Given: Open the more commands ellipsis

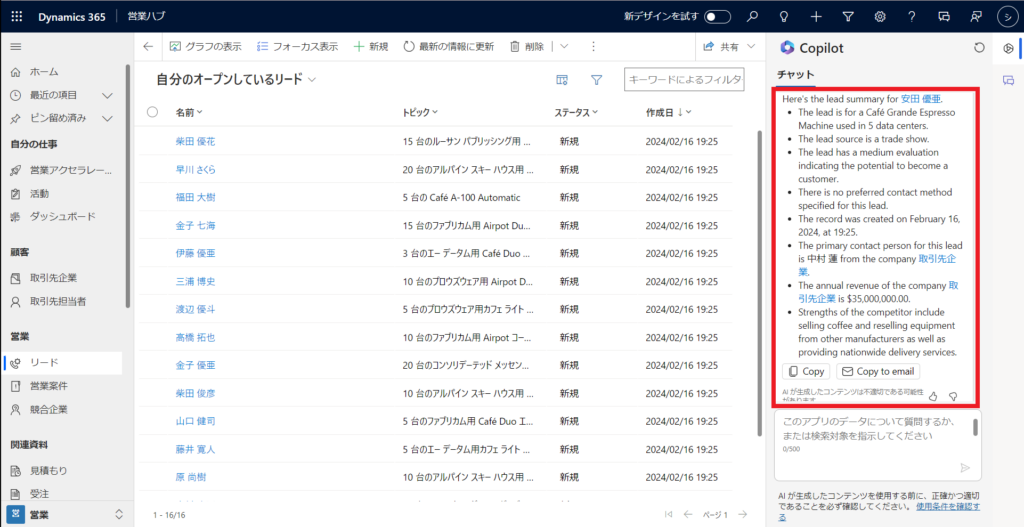Looking at the screenshot, I should (x=593, y=46).
